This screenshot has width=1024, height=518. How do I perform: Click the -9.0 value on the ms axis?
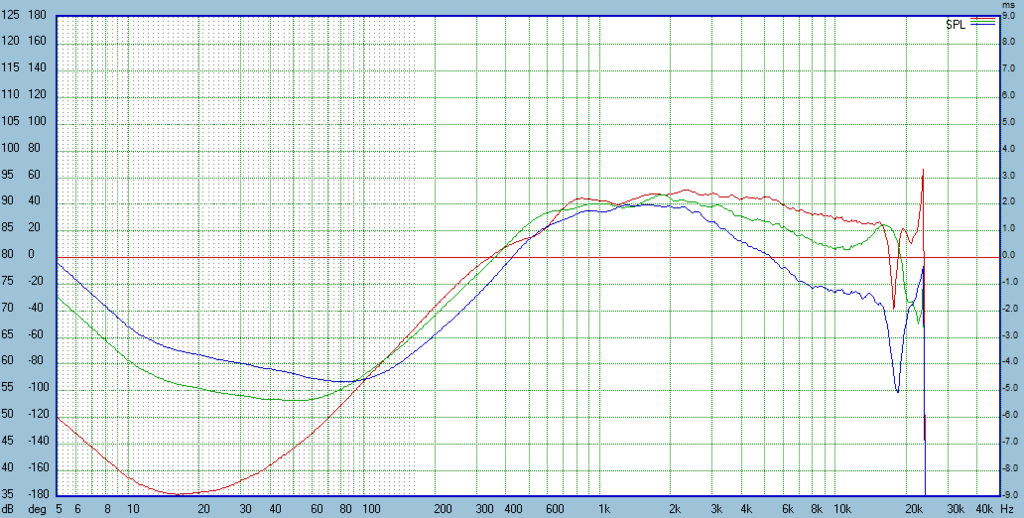[1008, 494]
